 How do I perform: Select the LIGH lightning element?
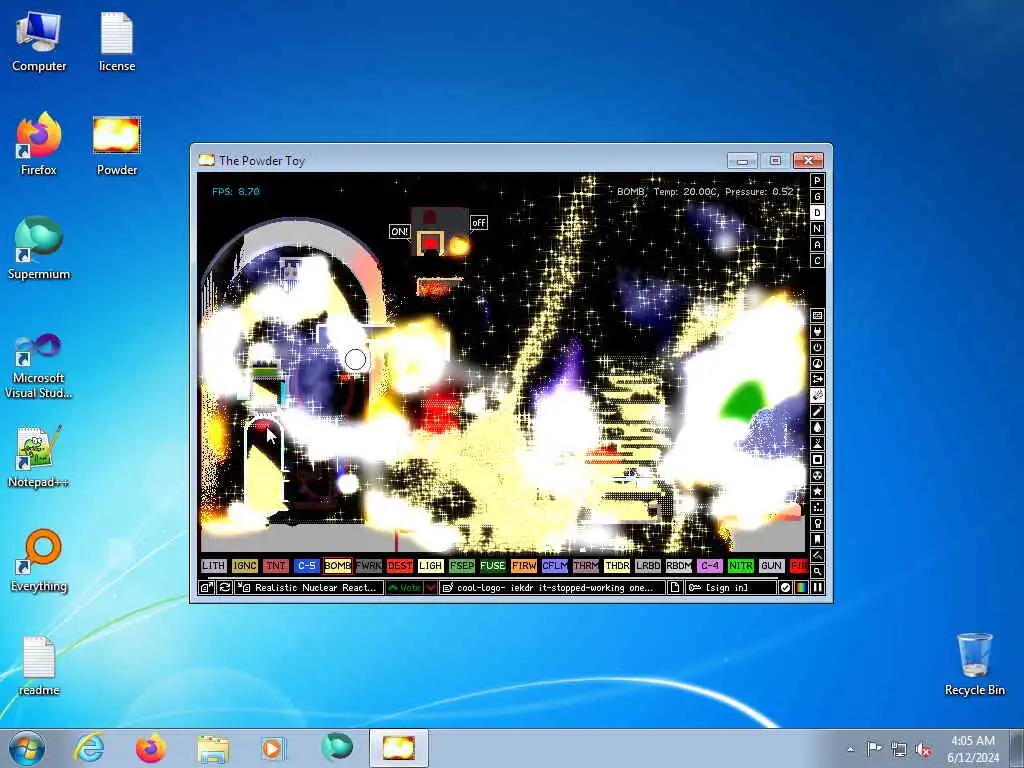coord(430,566)
